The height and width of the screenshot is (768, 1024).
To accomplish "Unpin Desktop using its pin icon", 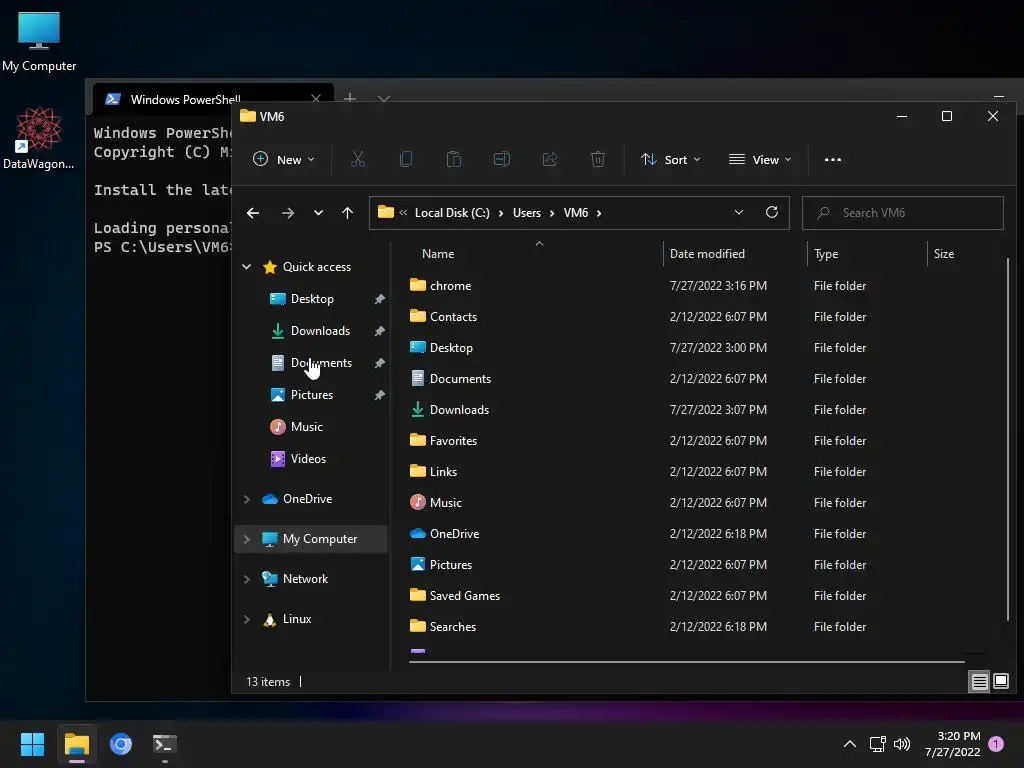I will click(x=379, y=299).
